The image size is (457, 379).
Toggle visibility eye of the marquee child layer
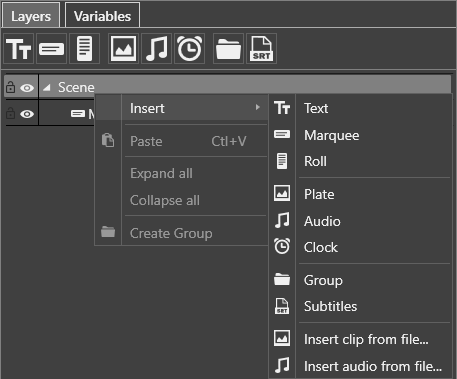27,114
